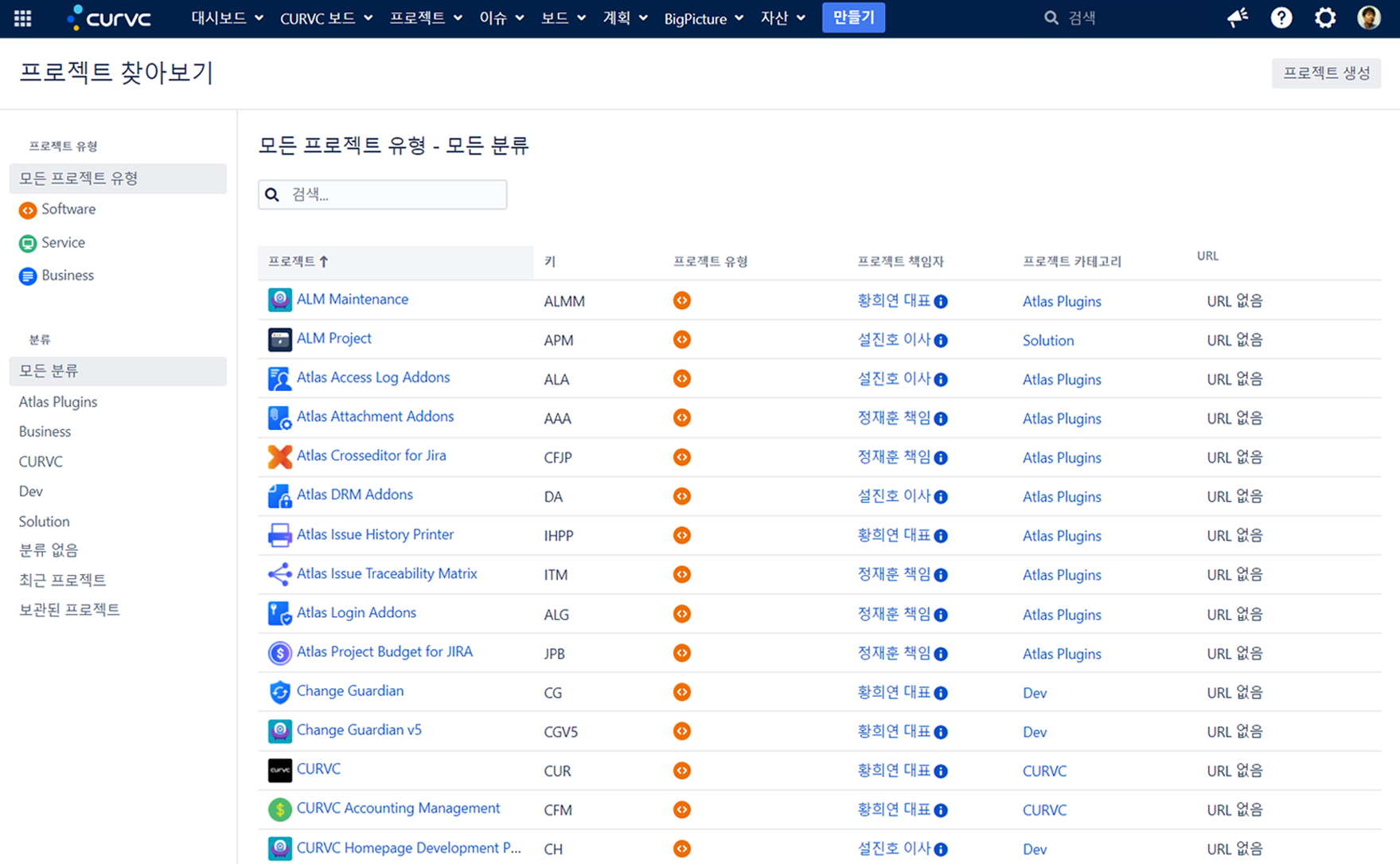Click the feedback megaphone icon
Viewport: 1400px width, 864px height.
point(1237,18)
